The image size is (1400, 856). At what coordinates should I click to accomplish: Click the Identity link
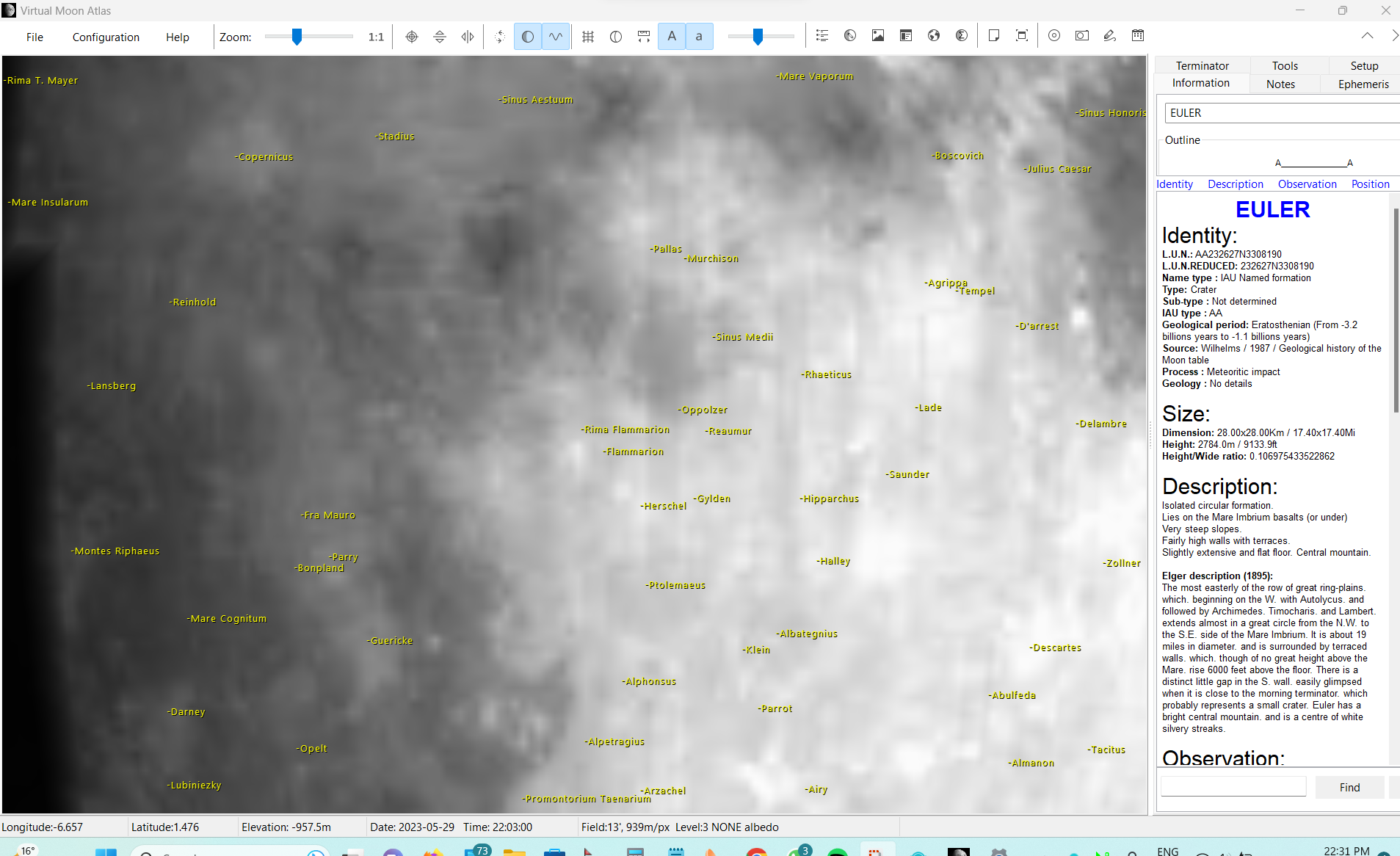click(1175, 184)
